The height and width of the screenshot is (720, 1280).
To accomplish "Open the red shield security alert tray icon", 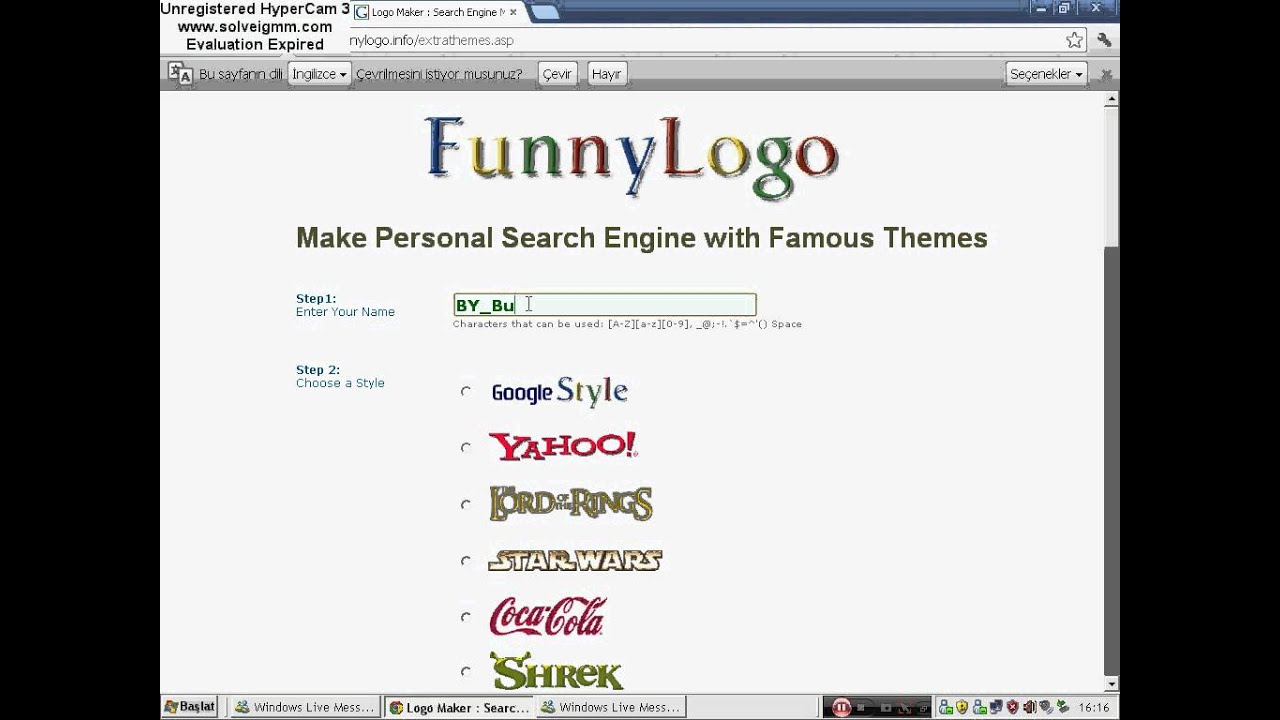I will tap(1013, 707).
